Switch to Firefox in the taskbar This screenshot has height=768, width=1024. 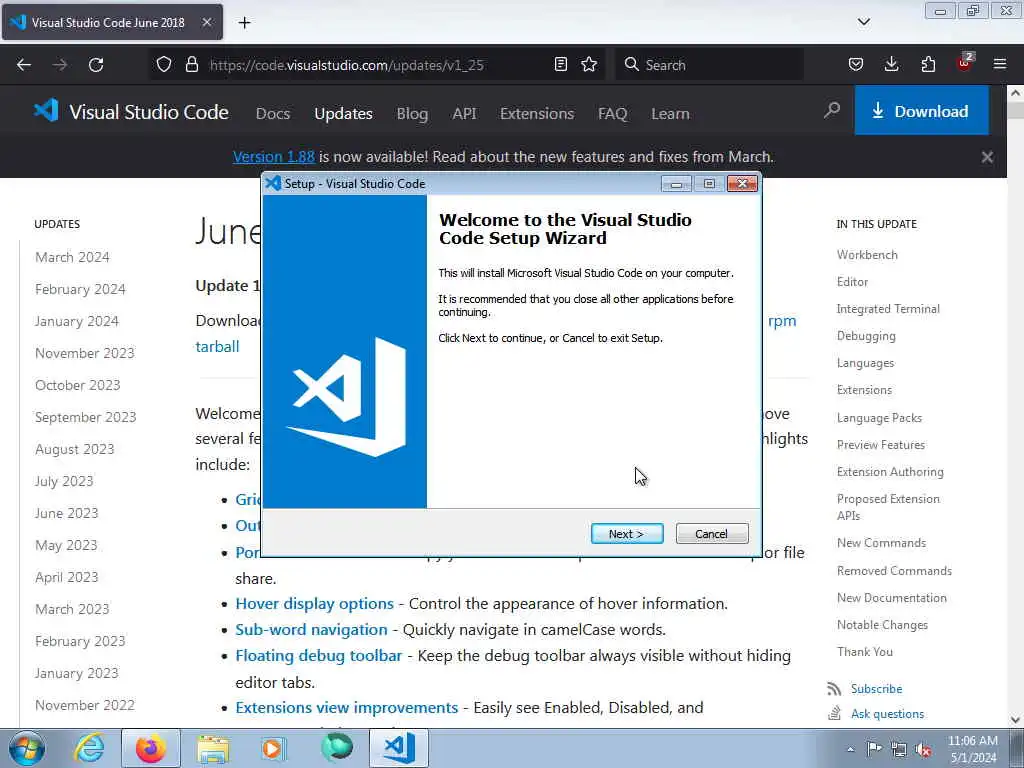[x=151, y=748]
